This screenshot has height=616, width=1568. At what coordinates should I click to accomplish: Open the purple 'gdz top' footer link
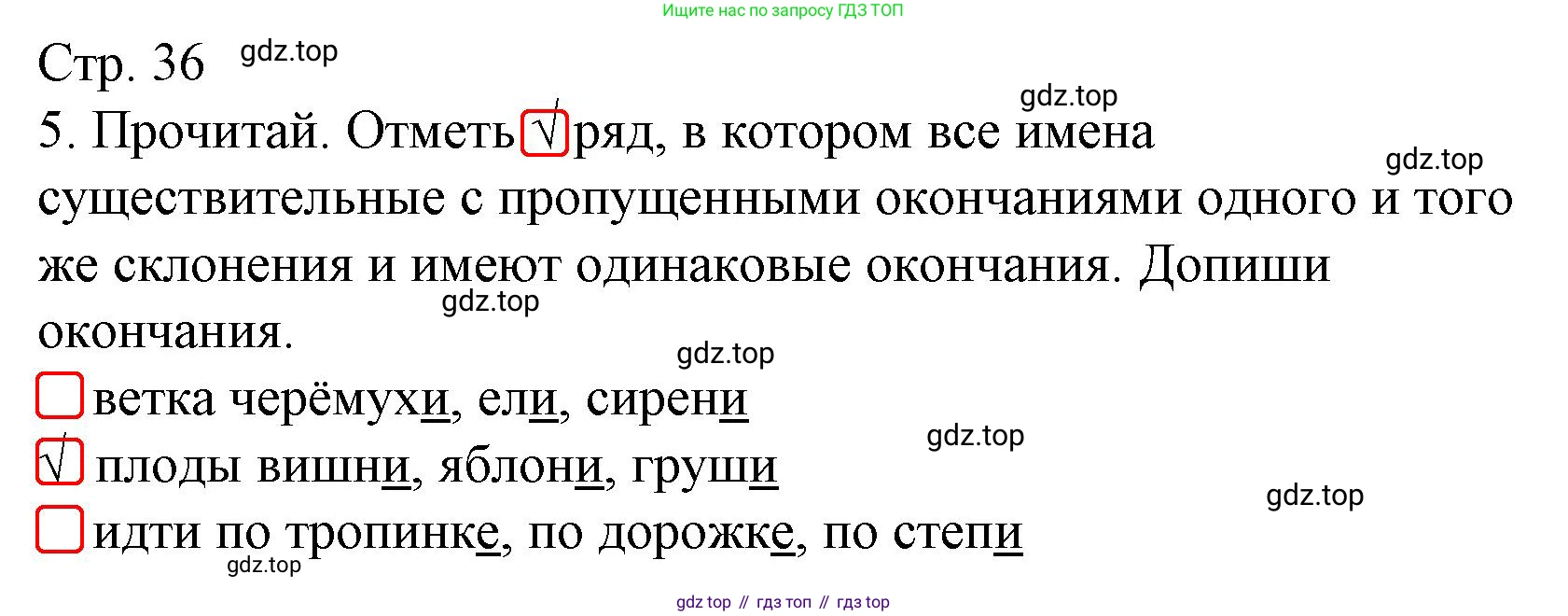(703, 602)
